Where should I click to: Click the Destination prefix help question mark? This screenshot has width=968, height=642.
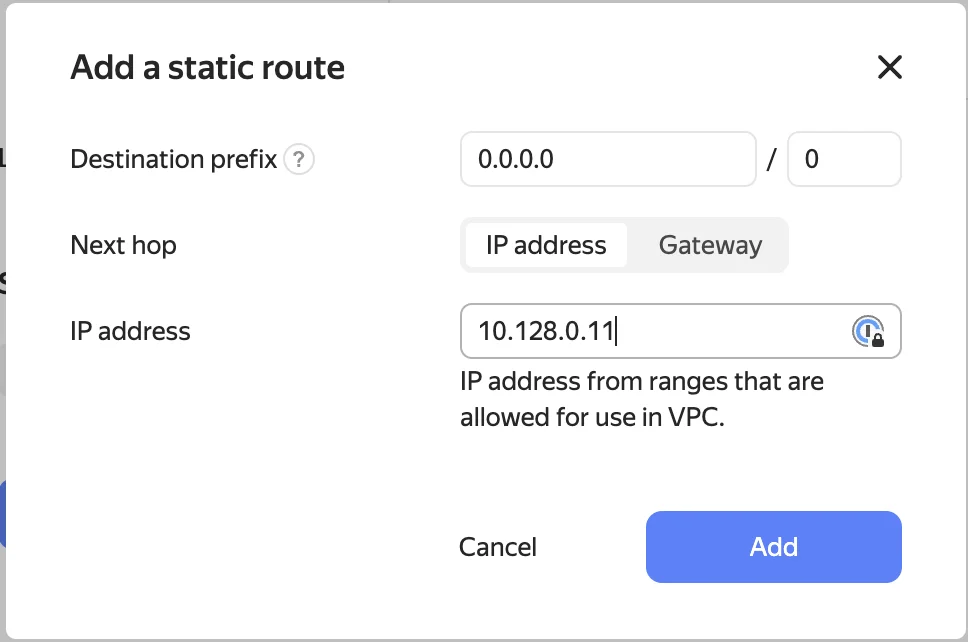coord(299,159)
